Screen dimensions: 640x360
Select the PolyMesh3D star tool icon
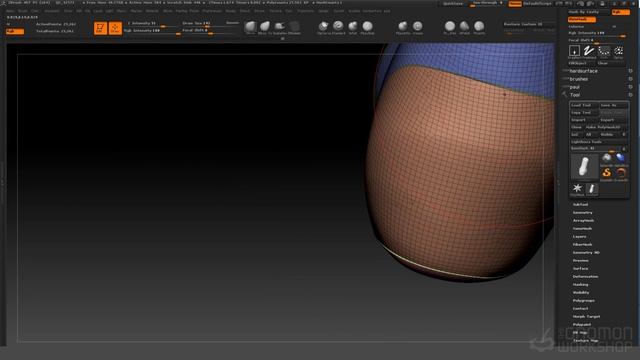pos(577,189)
